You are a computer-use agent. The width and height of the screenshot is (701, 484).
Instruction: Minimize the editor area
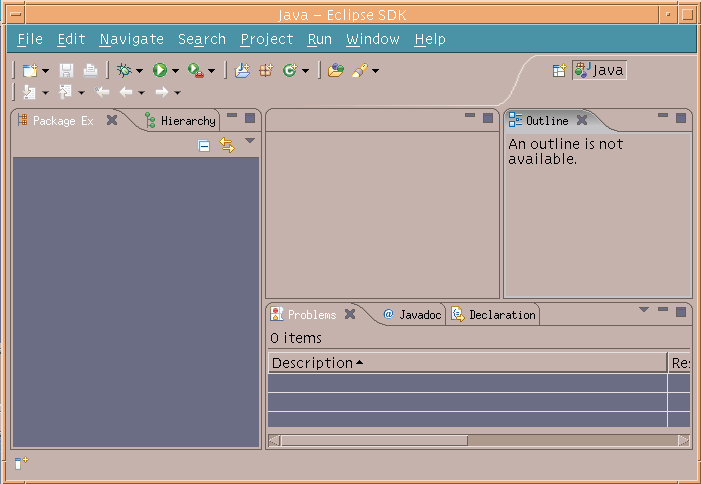pyautogui.click(x=470, y=115)
